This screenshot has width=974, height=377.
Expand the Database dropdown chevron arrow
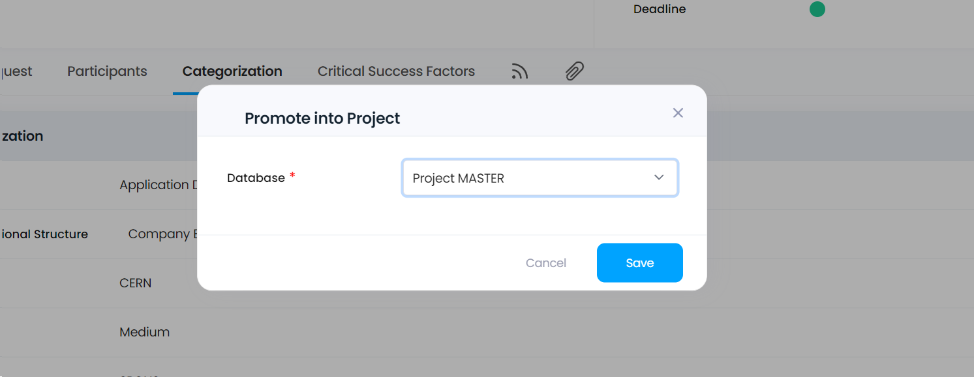tap(658, 178)
